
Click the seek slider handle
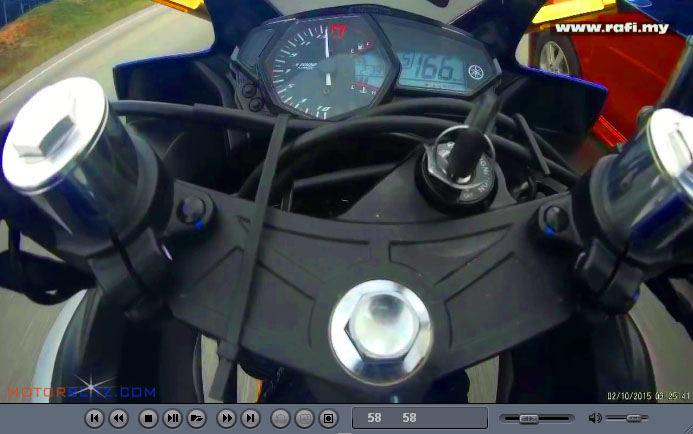point(529,418)
